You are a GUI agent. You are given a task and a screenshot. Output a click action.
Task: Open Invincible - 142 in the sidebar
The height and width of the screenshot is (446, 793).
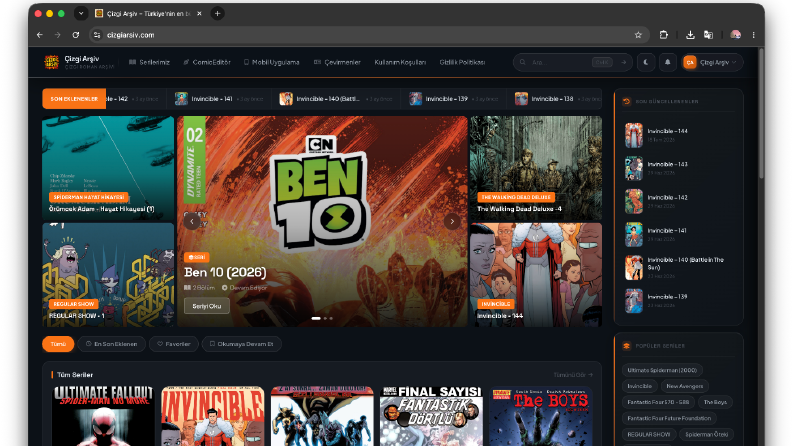click(678, 201)
